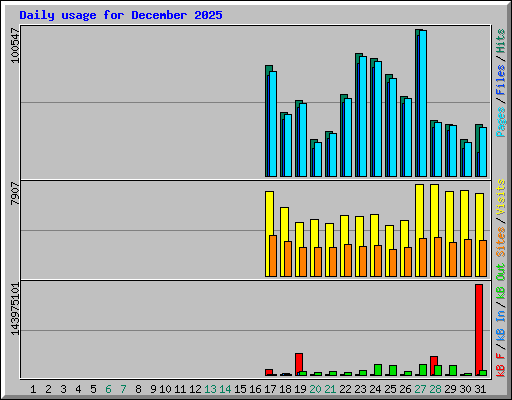Click green weekend day 14 label
The image size is (512, 400).
[225, 389]
